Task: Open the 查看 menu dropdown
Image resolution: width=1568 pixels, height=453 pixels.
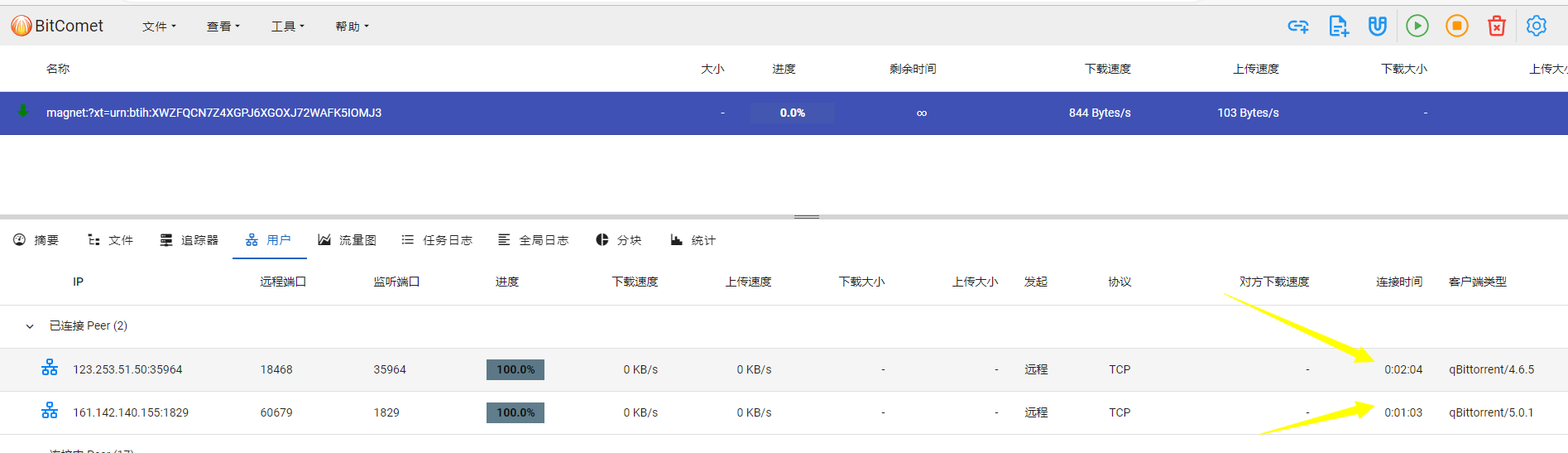Action: tap(223, 27)
